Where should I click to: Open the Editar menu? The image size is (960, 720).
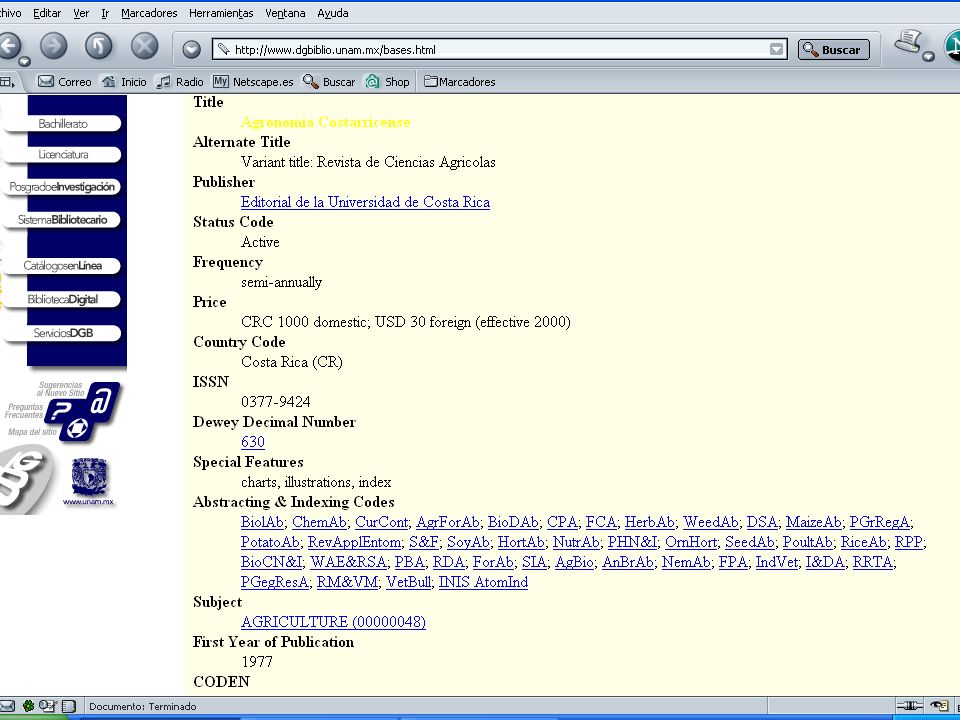[47, 13]
